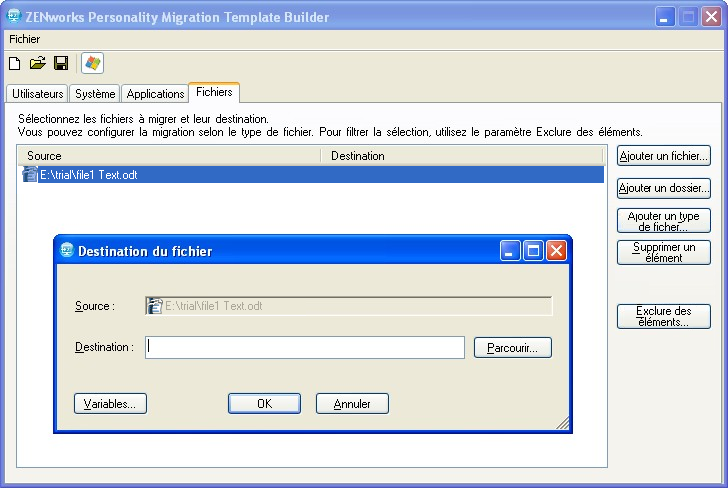Select the E:\trial\file1 Text.odt list row
This screenshot has width=728, height=488.
click(311, 175)
